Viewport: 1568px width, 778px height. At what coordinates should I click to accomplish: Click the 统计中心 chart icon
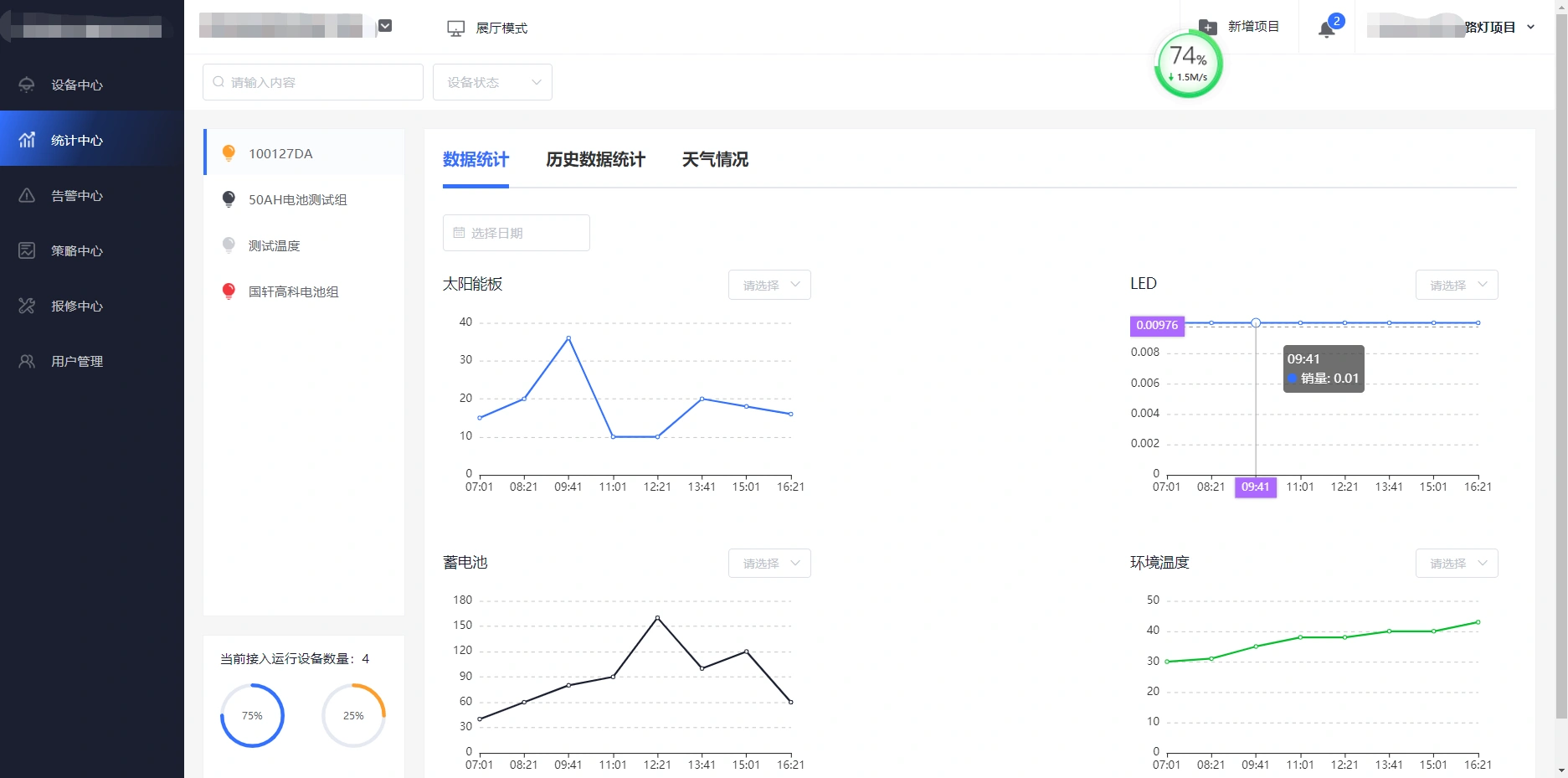coord(27,140)
